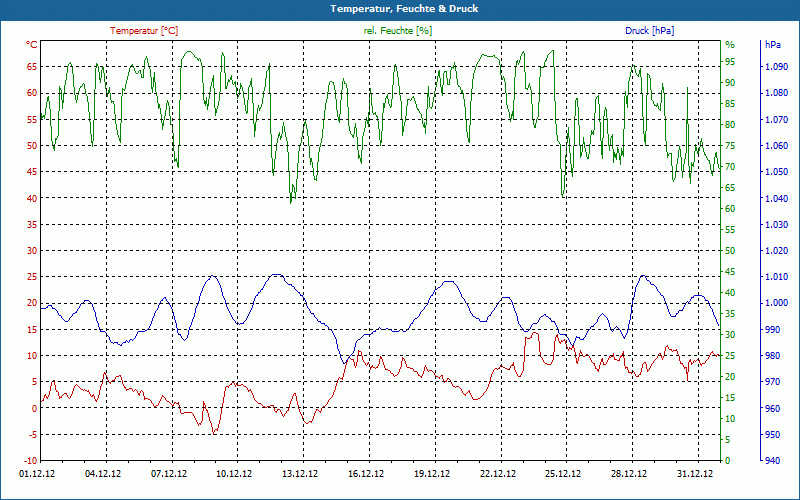This screenshot has height=500, width=800.
Task: Click the '-5' temperature axis value
Action: pos(32,435)
